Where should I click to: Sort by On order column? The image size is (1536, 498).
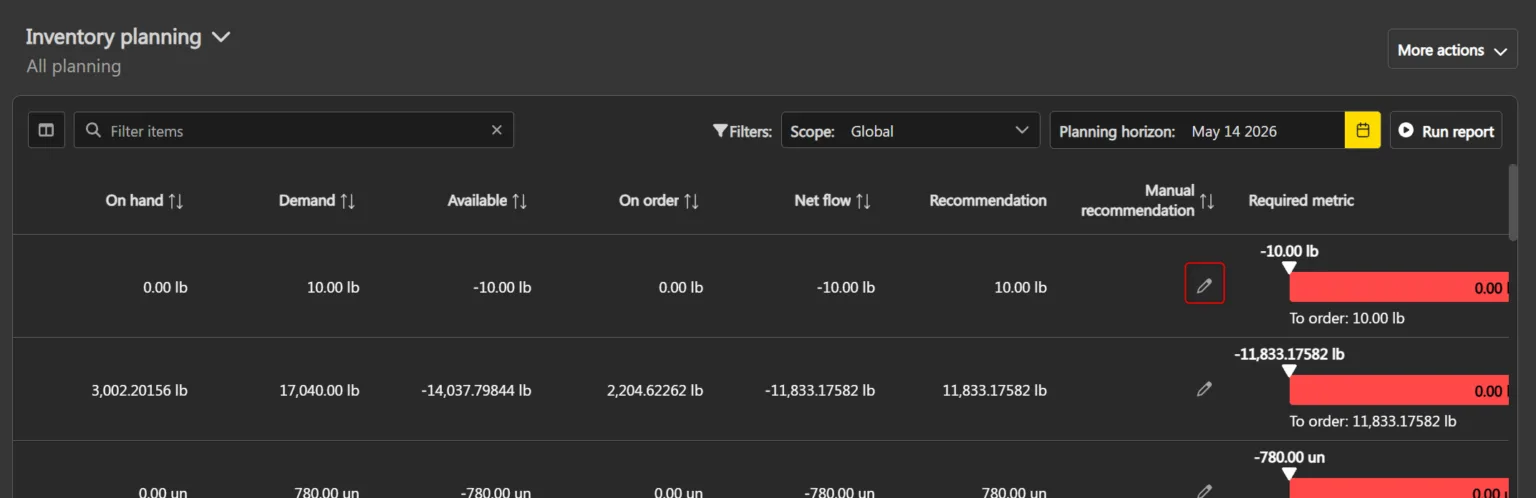click(x=691, y=200)
